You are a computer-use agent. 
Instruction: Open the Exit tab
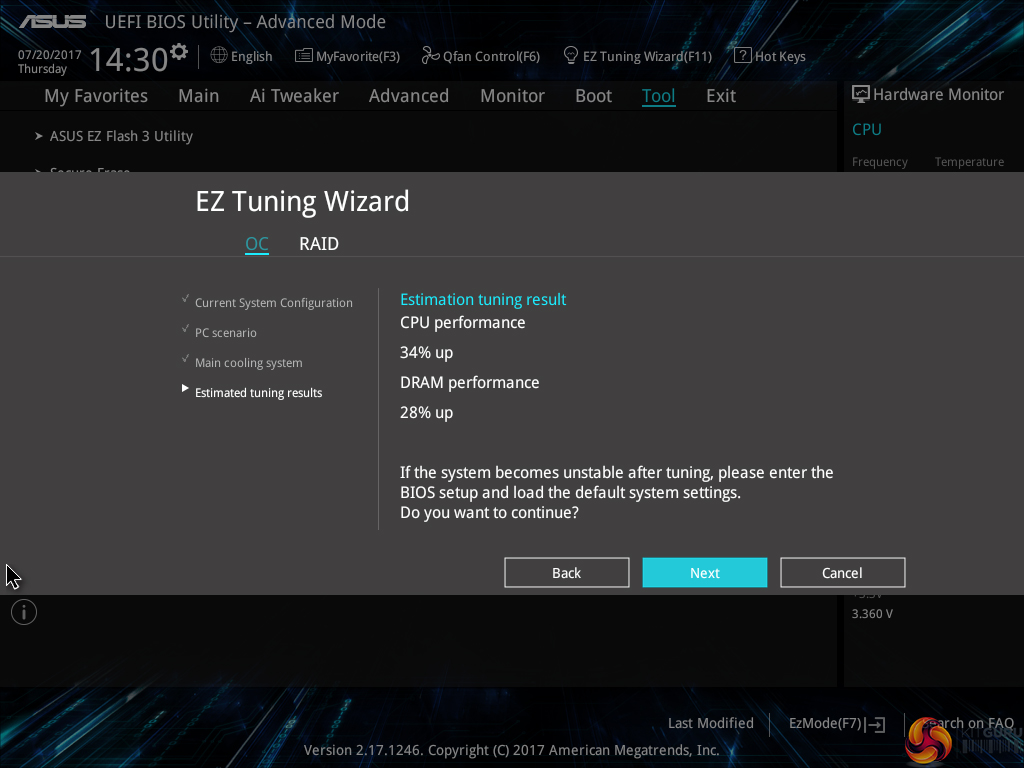pyautogui.click(x=721, y=96)
